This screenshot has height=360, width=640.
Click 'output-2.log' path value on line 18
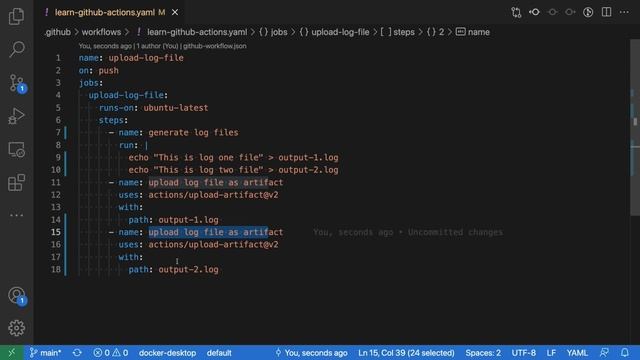pyautogui.click(x=188, y=269)
